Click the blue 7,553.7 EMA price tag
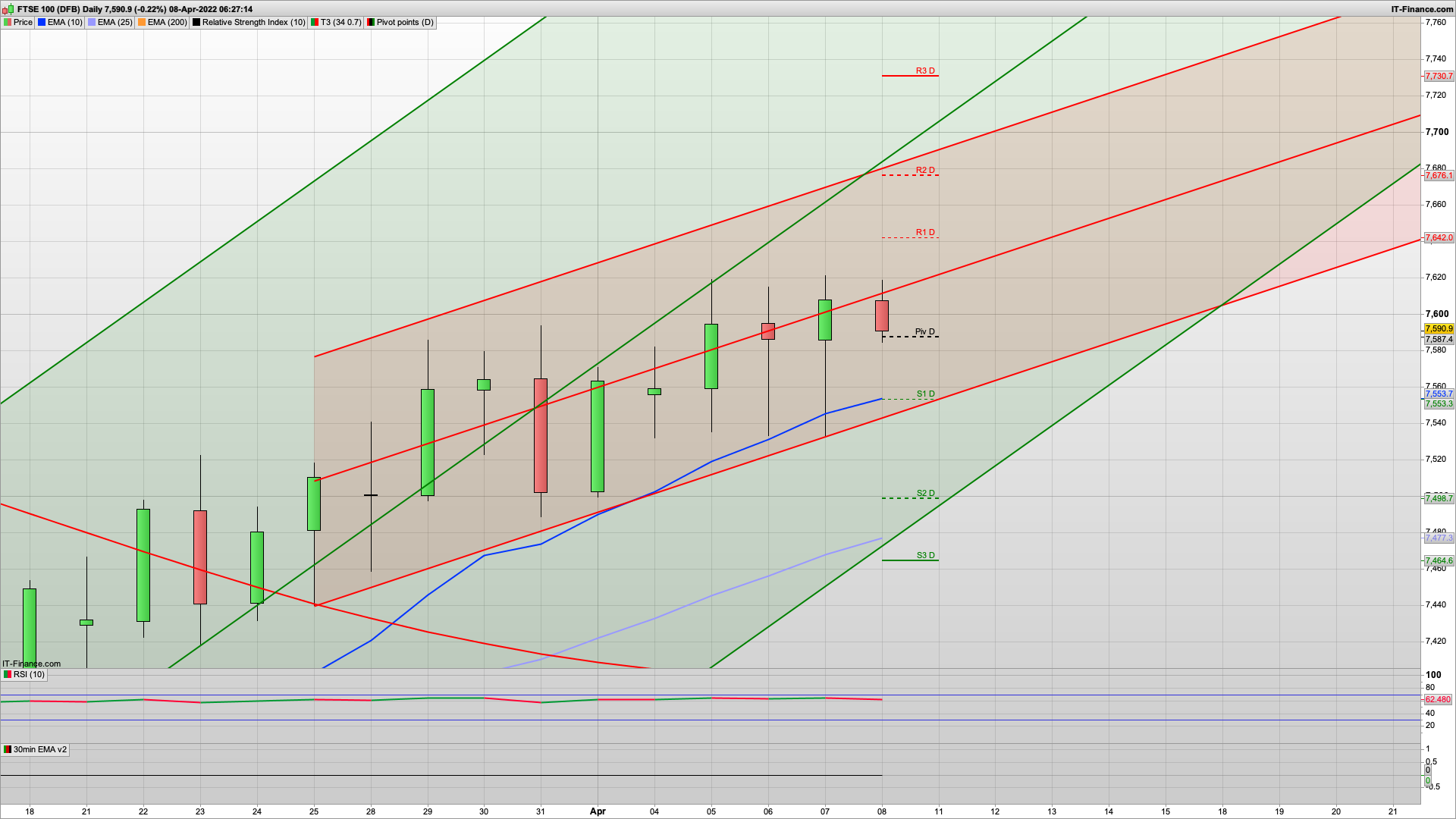The height and width of the screenshot is (819, 1456). click(x=1439, y=394)
